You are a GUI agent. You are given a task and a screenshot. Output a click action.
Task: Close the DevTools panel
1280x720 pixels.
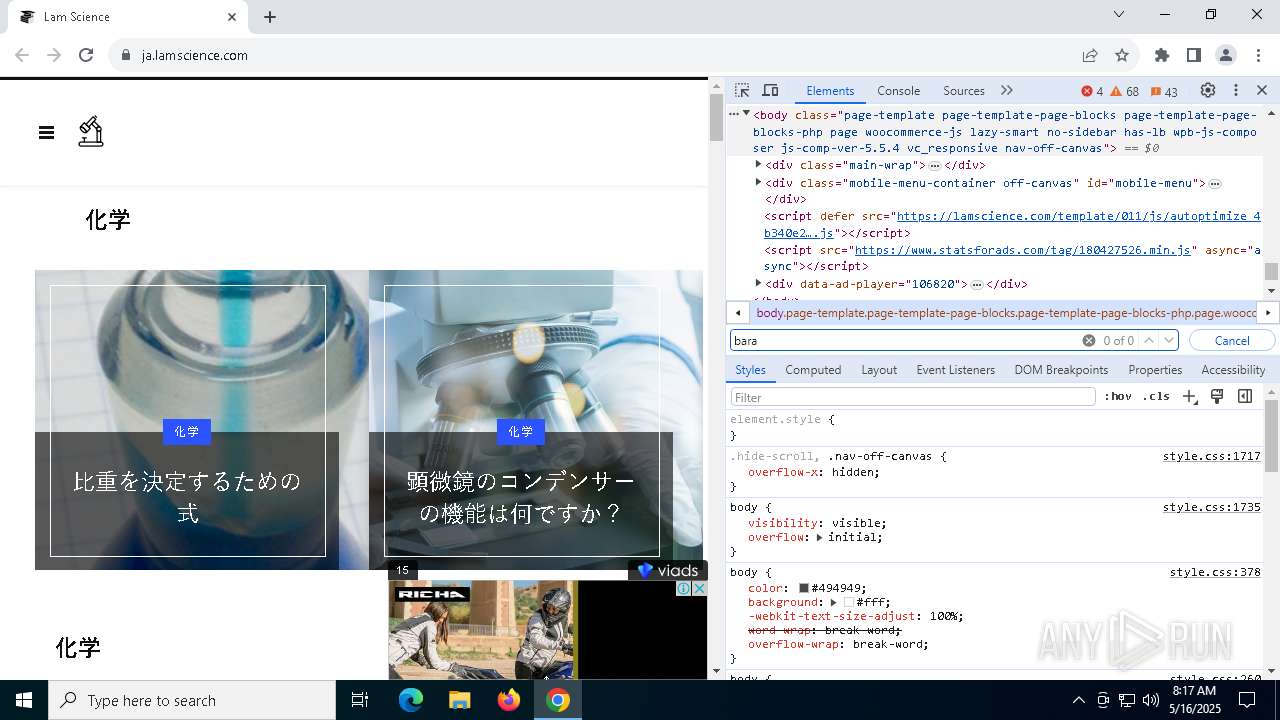(x=1262, y=90)
